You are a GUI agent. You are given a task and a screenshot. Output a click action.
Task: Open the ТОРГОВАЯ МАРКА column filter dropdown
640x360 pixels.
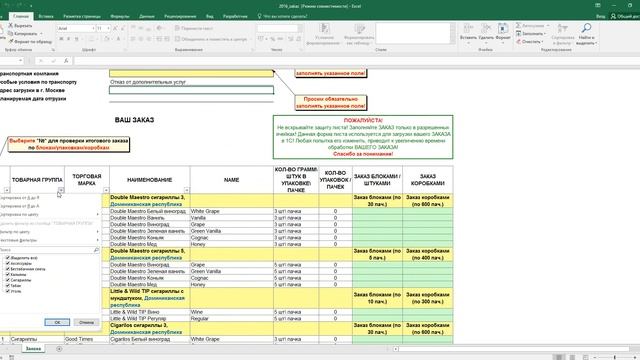coord(106,190)
